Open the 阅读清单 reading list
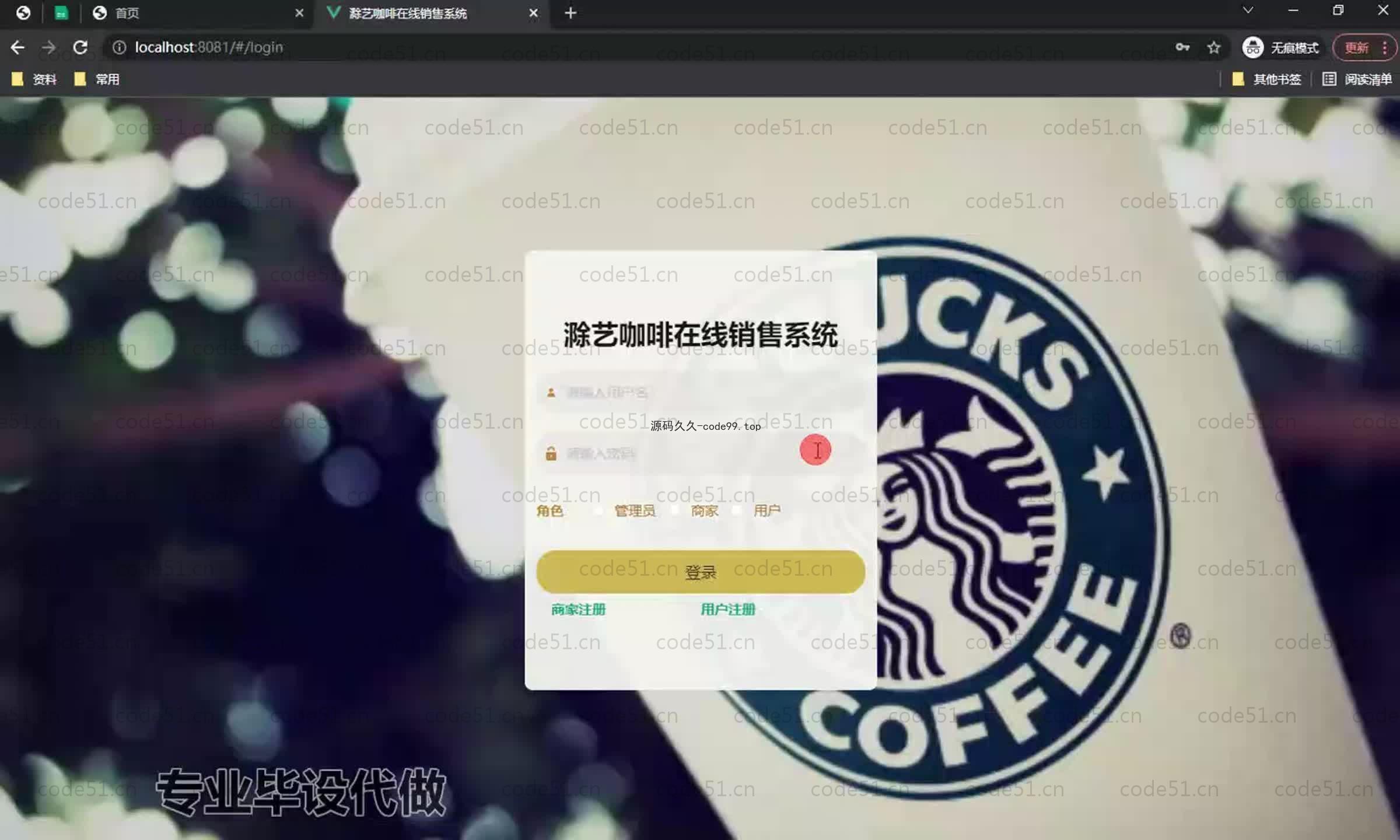Screen dimensions: 1400x840 tap(1357, 79)
